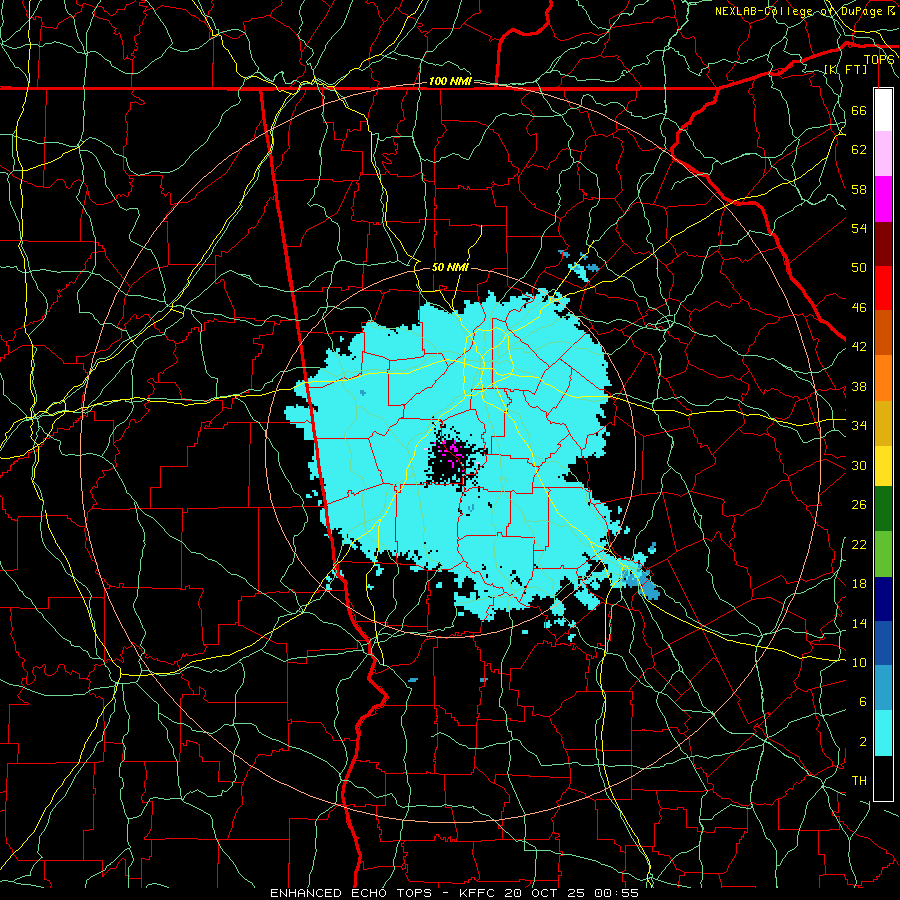Click the light pink 62 kft legend swatch
This screenshot has height=900, width=900.
[883, 154]
